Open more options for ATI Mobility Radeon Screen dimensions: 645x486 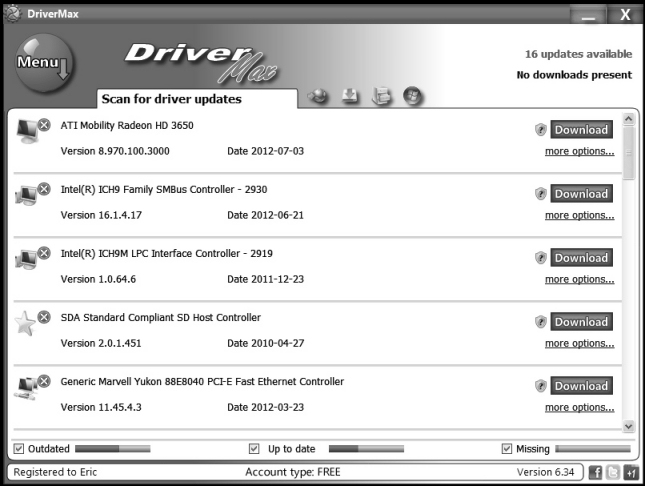pyautogui.click(x=580, y=151)
